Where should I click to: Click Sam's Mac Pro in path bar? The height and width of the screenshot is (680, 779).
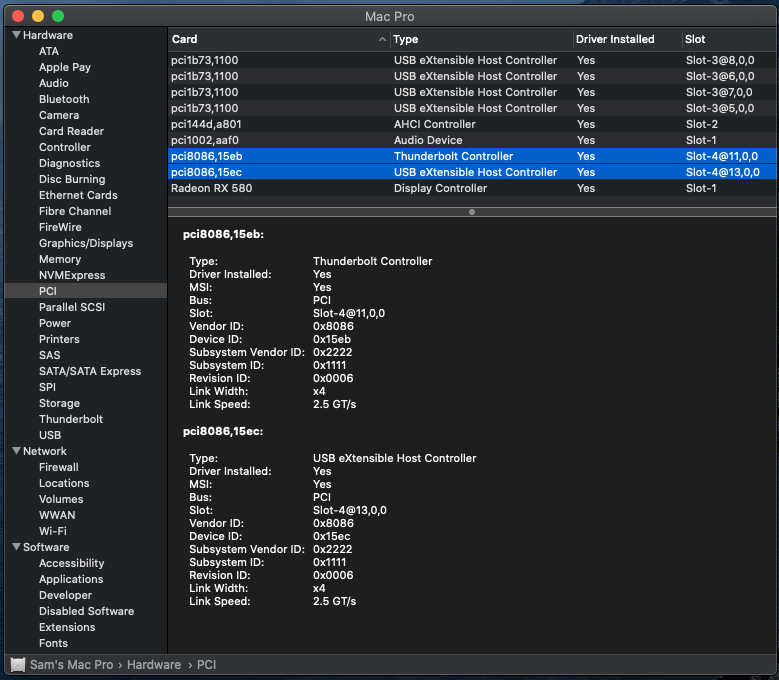pyautogui.click(x=71, y=665)
